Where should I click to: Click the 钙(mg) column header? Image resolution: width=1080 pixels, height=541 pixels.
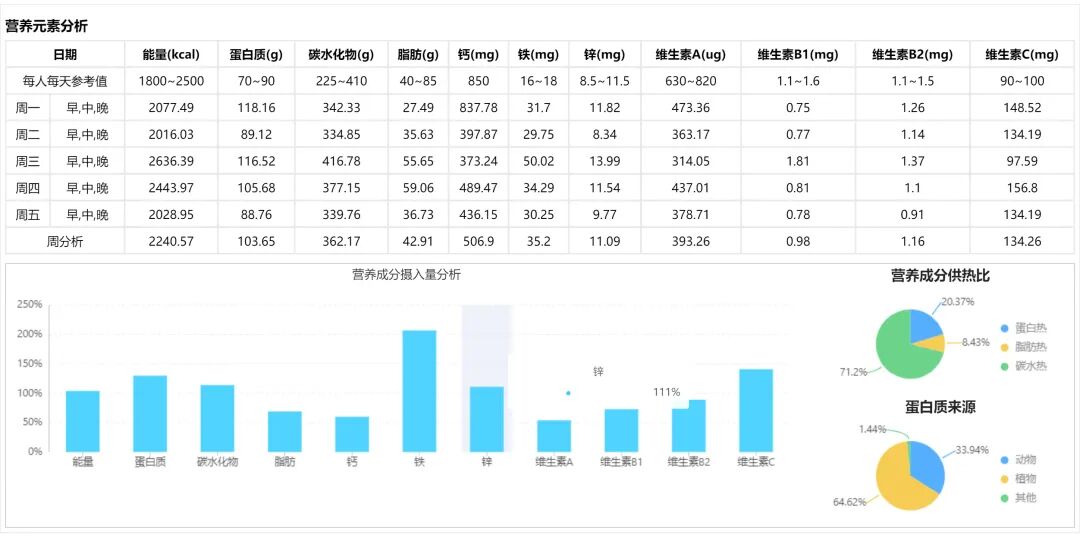478,54
